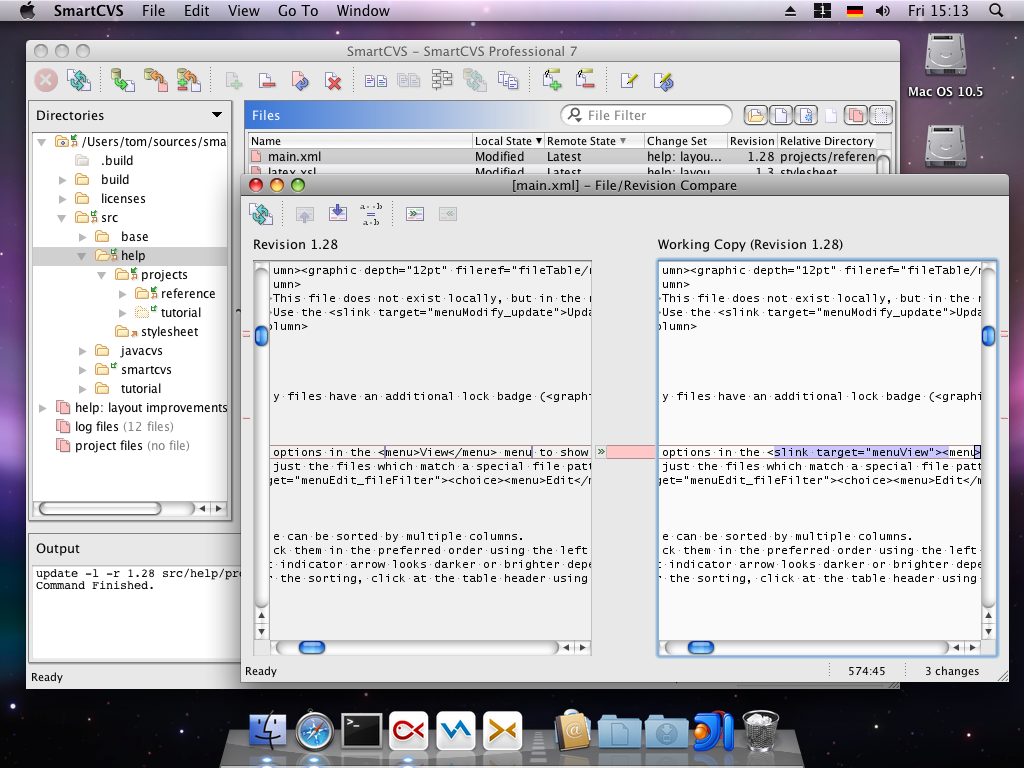Click the add tag icon with green plus
Screen dimensions: 1024x768
(x=551, y=80)
